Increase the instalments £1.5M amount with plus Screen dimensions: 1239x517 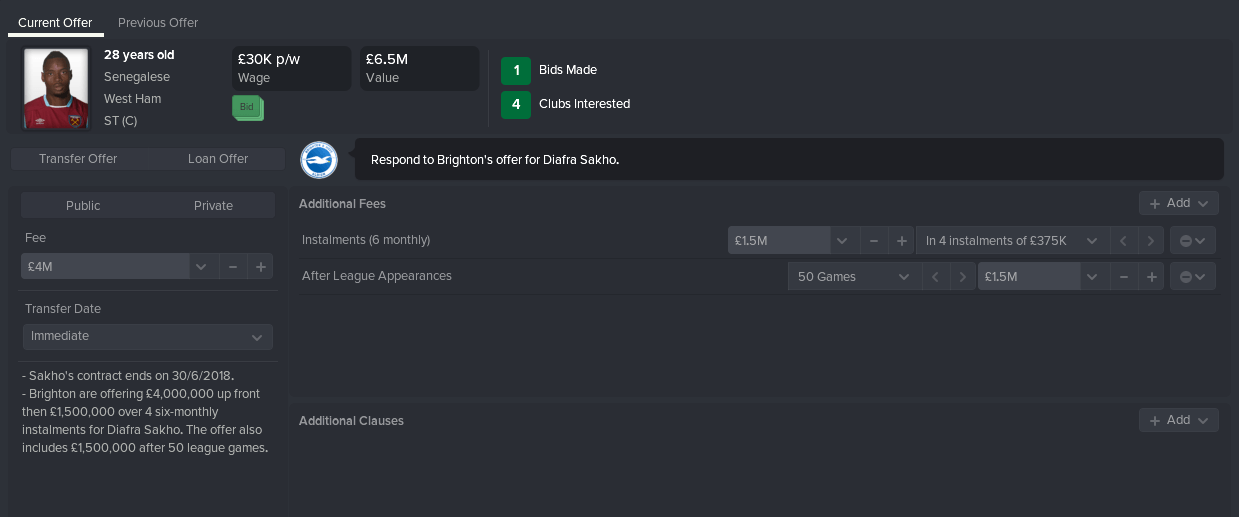(x=901, y=241)
